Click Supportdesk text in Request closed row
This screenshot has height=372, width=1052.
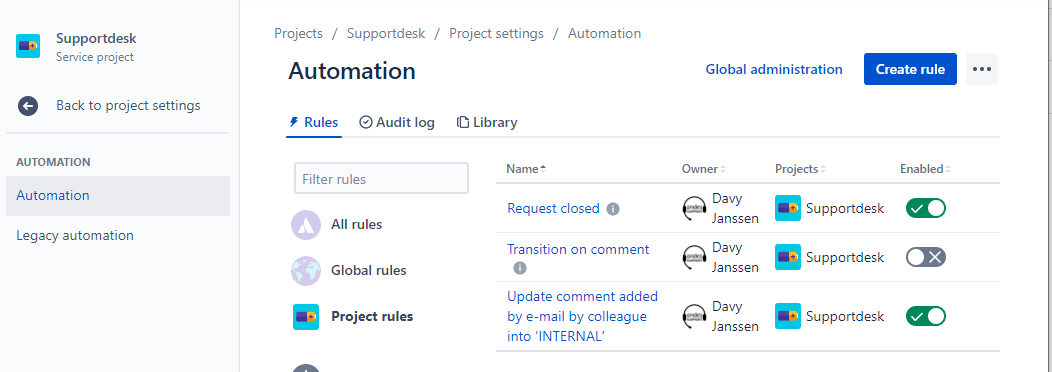[x=845, y=208]
